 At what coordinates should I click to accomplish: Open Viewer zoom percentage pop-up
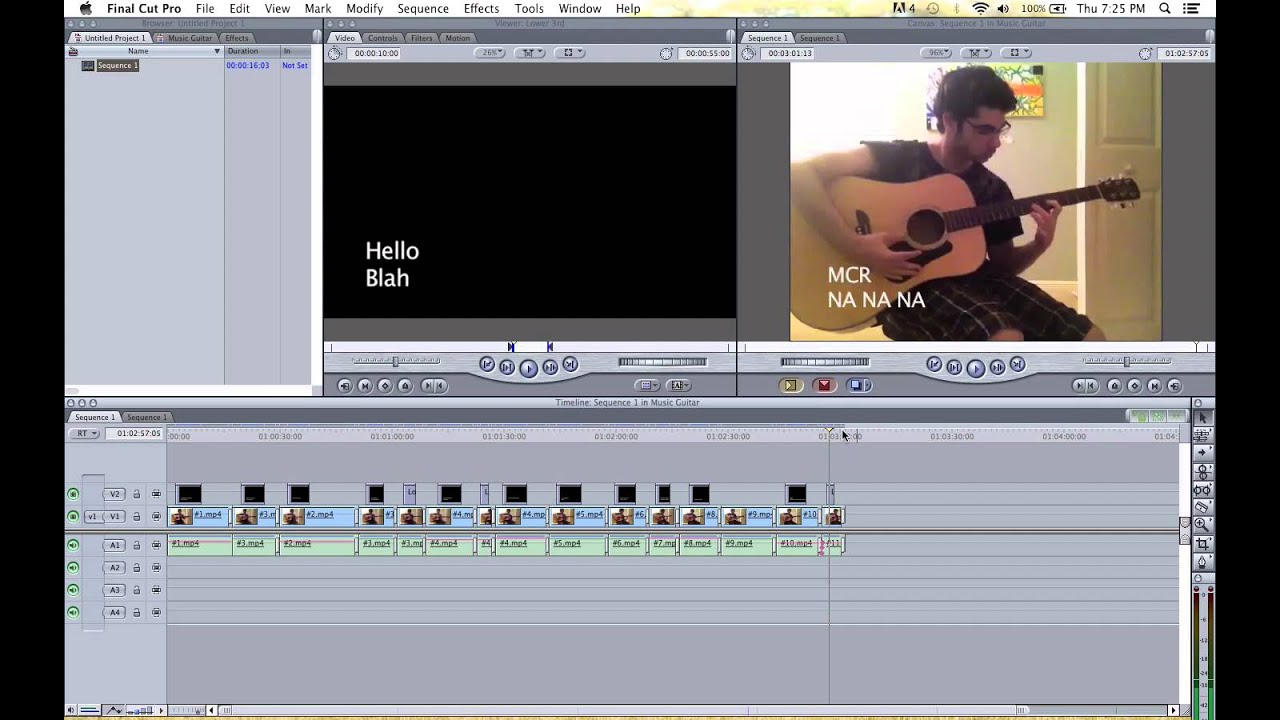491,53
